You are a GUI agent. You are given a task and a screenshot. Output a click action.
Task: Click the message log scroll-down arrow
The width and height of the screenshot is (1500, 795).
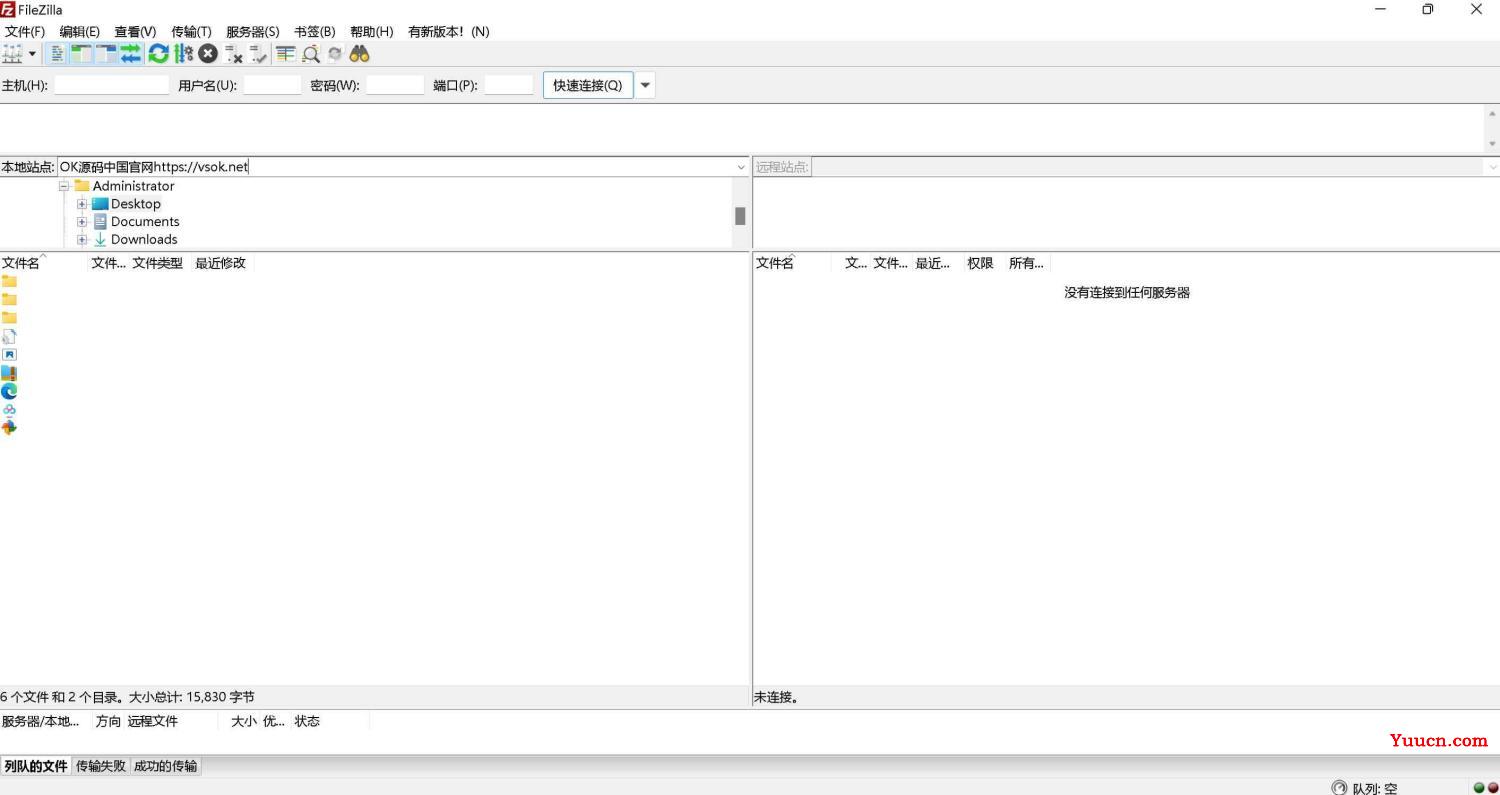tap(1492, 144)
